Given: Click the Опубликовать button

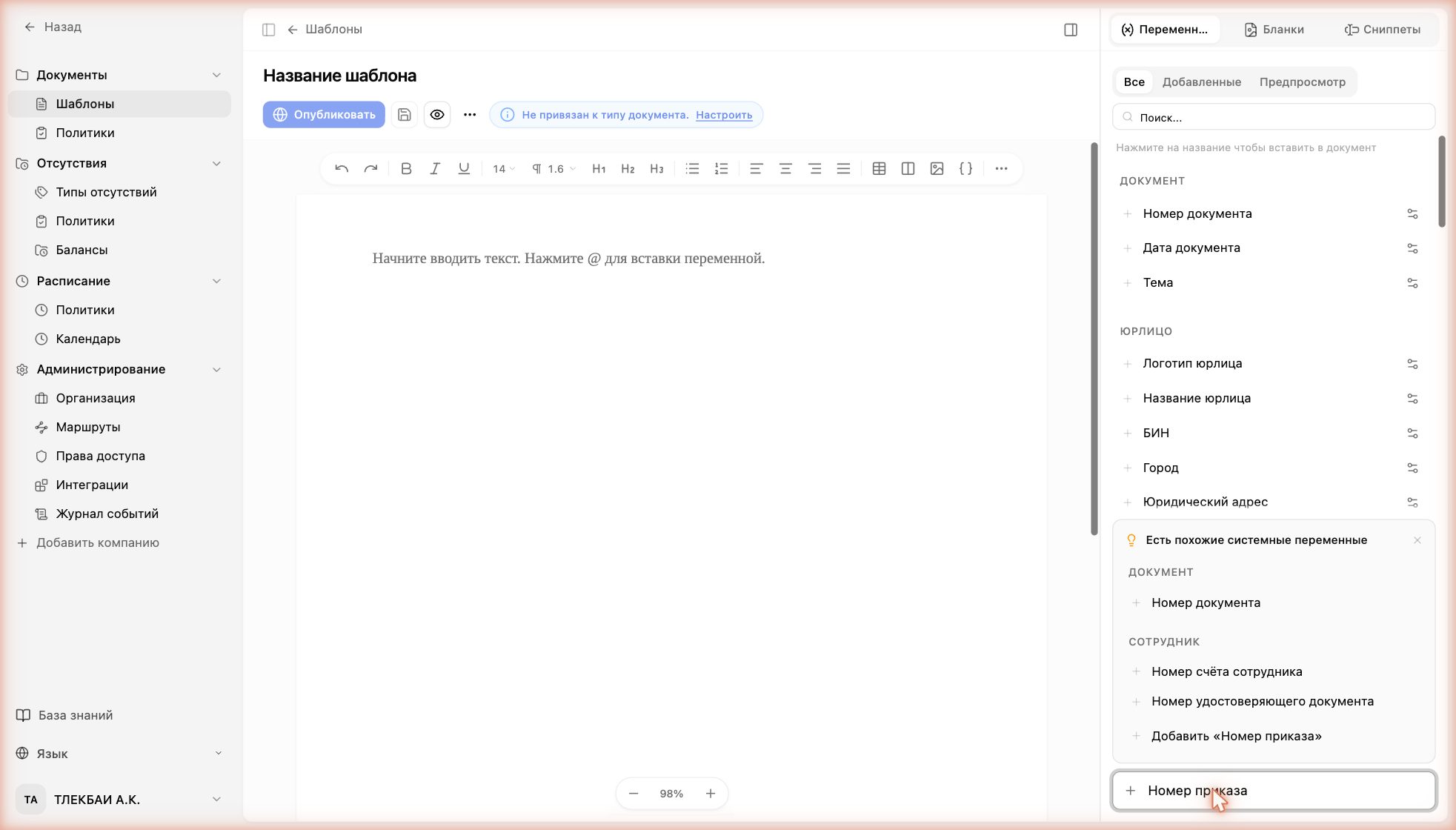Looking at the screenshot, I should coord(324,115).
